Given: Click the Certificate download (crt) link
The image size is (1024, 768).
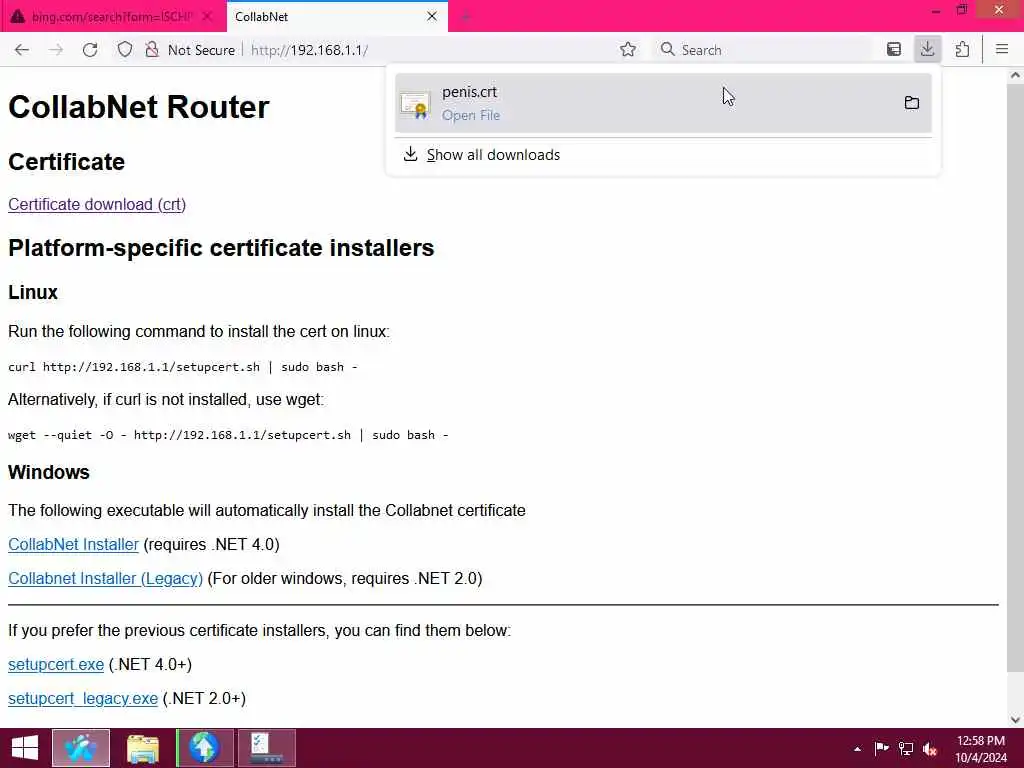Looking at the screenshot, I should pos(97,204).
